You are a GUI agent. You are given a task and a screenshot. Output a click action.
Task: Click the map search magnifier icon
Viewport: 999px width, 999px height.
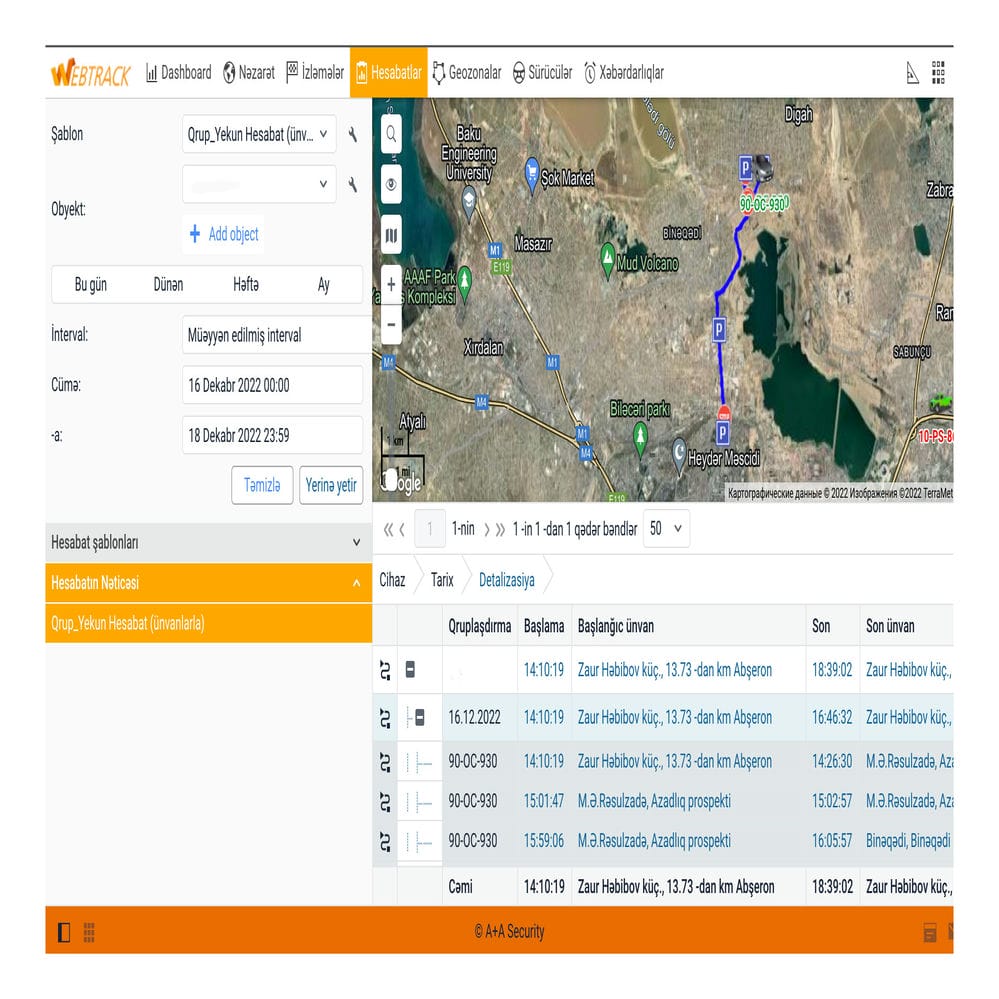pyautogui.click(x=390, y=134)
